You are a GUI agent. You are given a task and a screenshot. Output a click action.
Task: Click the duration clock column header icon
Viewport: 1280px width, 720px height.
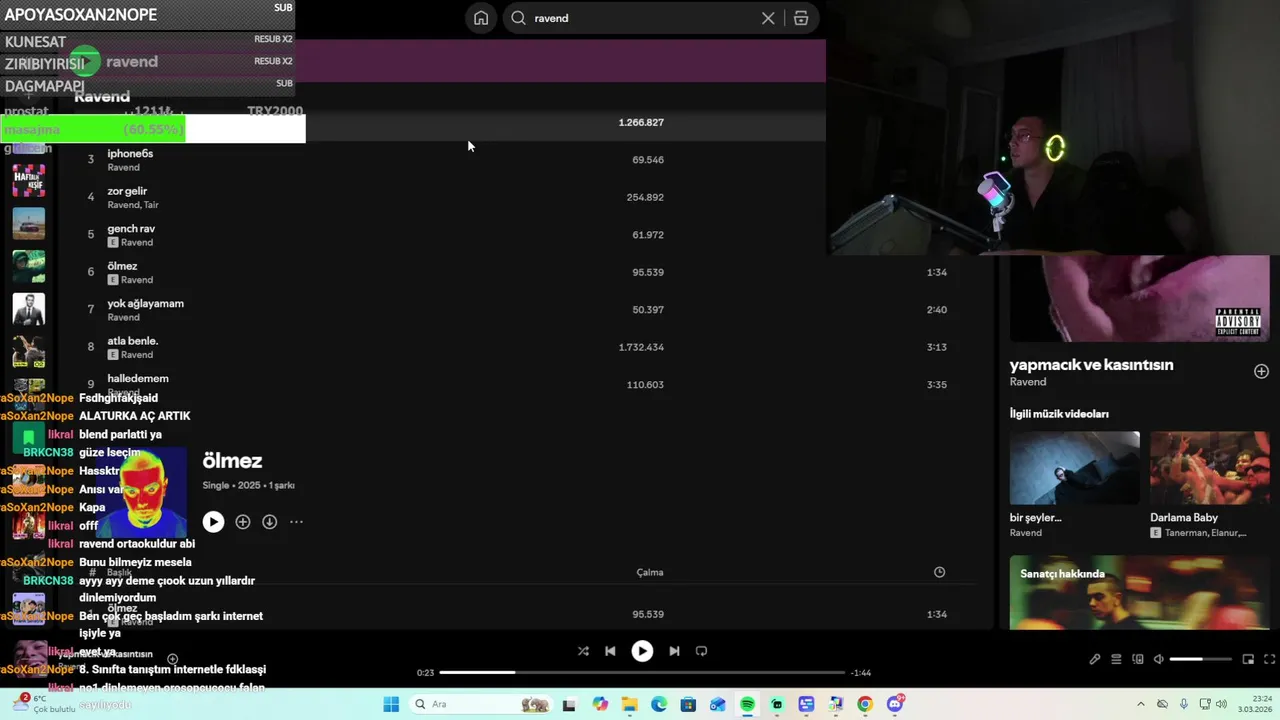coord(939,572)
